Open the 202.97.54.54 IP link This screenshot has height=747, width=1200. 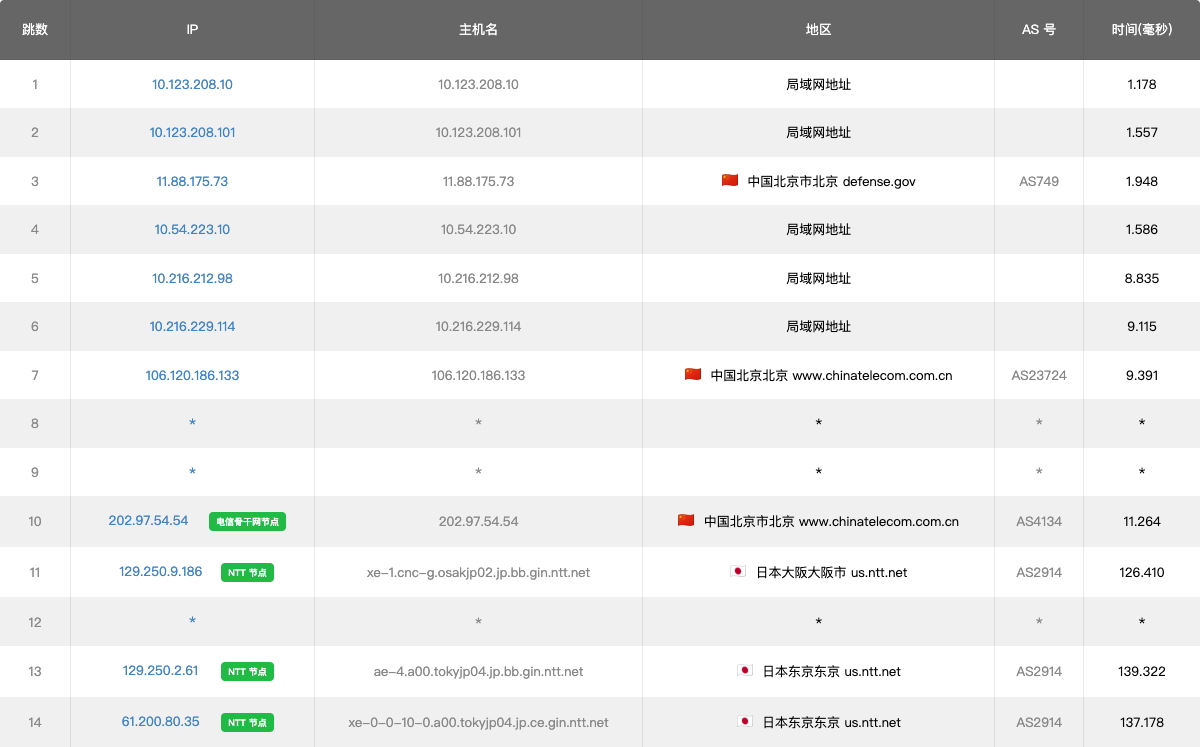pos(148,520)
